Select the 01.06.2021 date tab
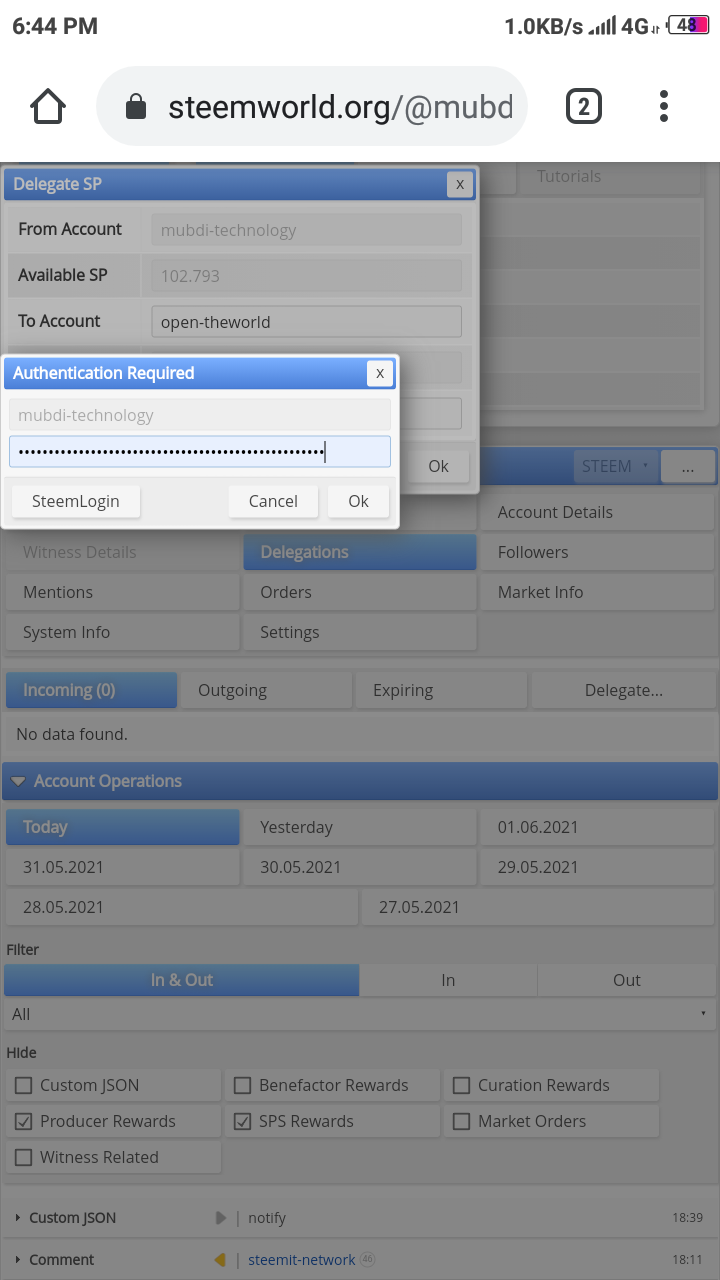 [598, 827]
